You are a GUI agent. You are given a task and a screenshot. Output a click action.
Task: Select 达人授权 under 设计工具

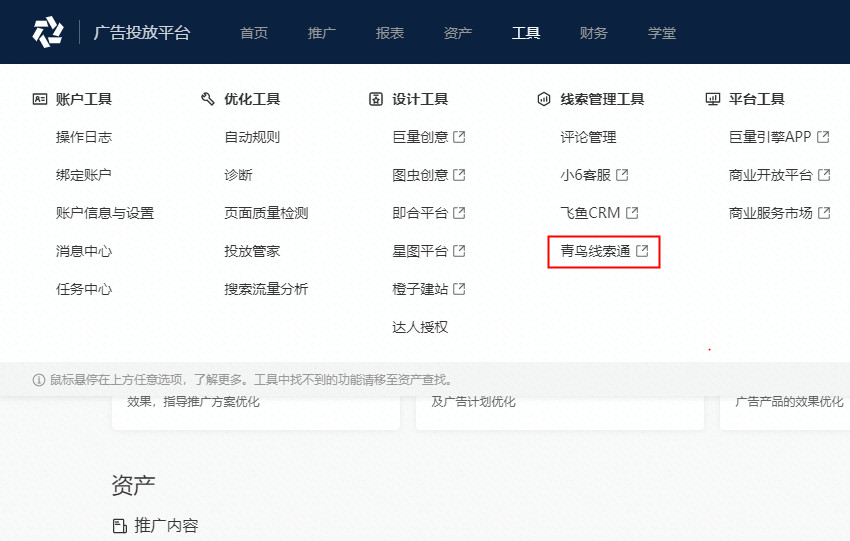pos(420,327)
